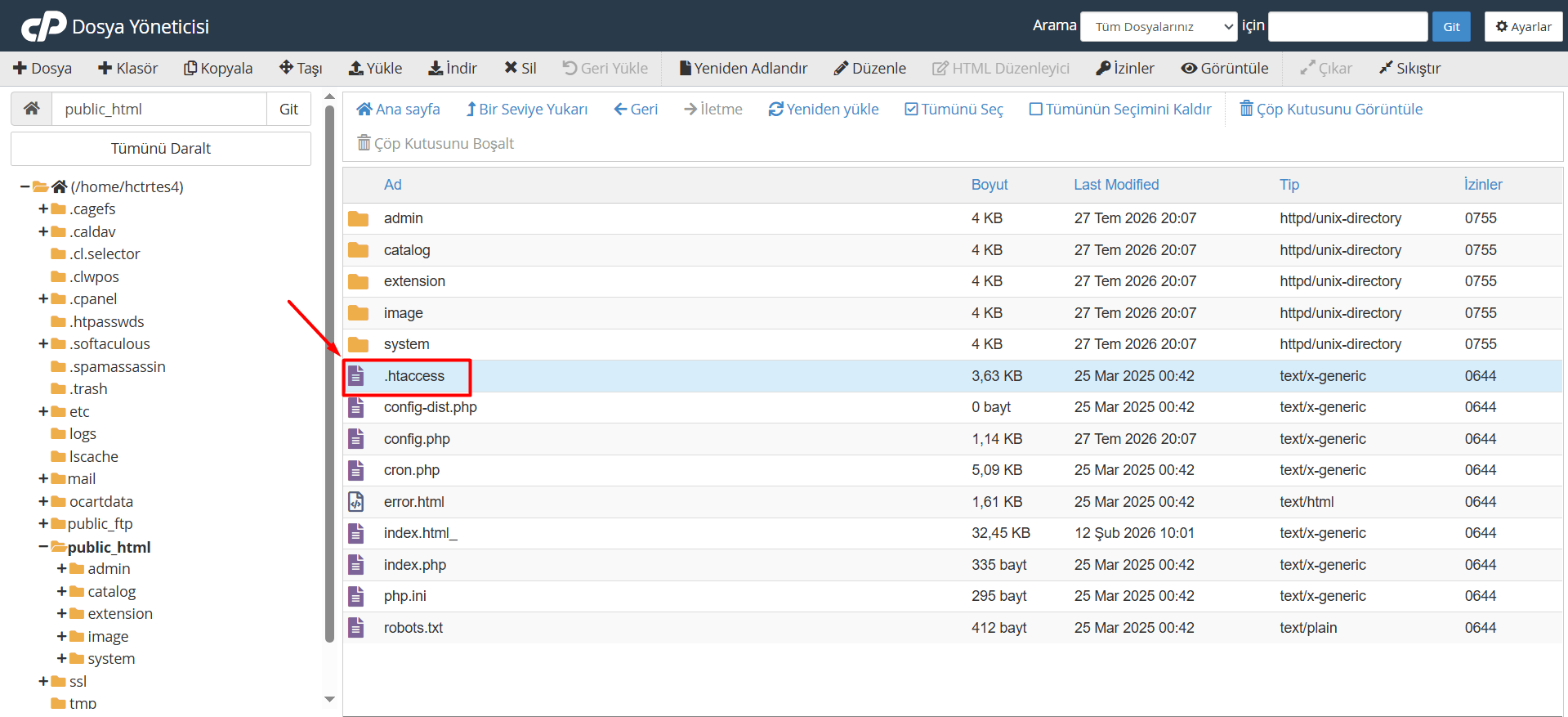1568x717 pixels.
Task: Click İndir download tool
Action: [453, 68]
